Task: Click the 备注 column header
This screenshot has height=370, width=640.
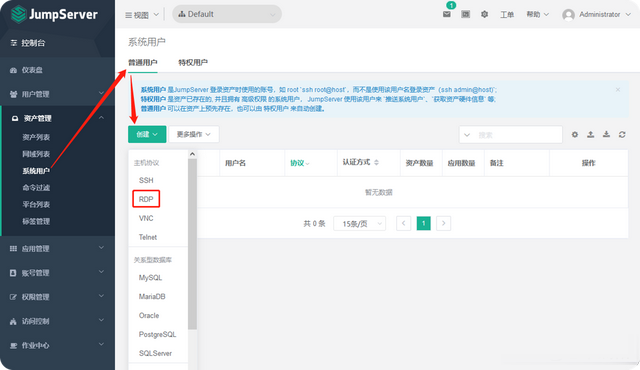Action: point(496,163)
